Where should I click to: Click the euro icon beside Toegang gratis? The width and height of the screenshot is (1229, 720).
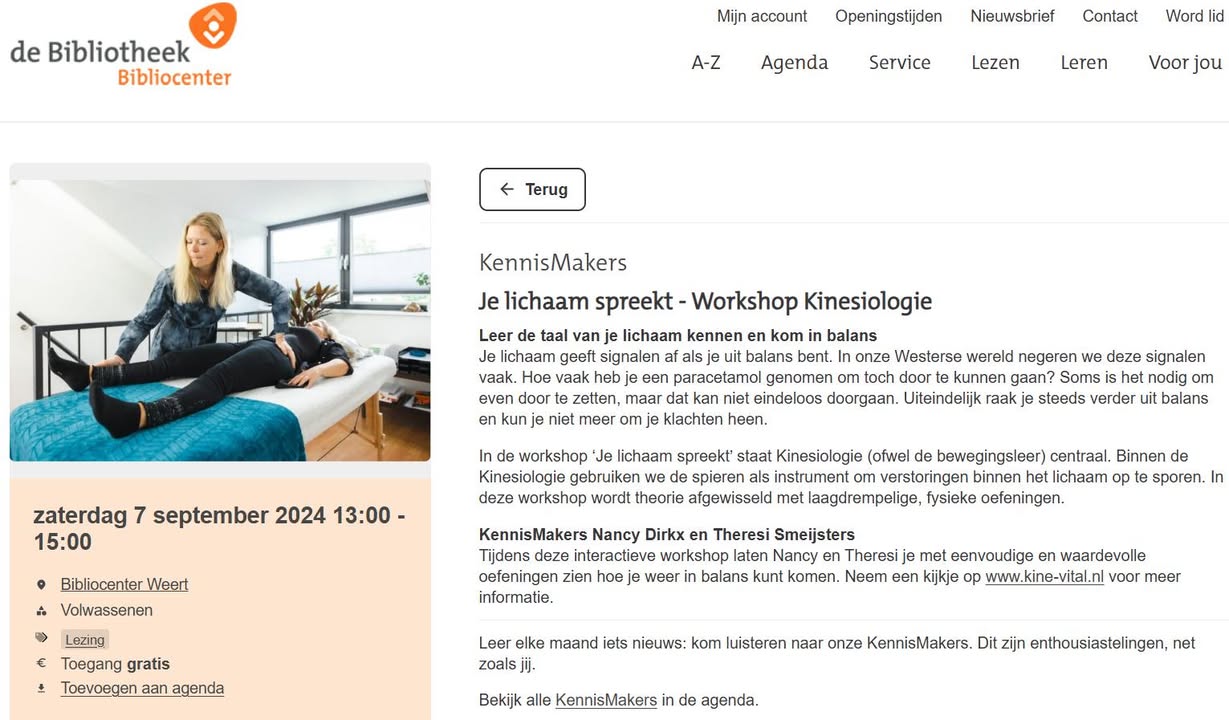click(41, 664)
